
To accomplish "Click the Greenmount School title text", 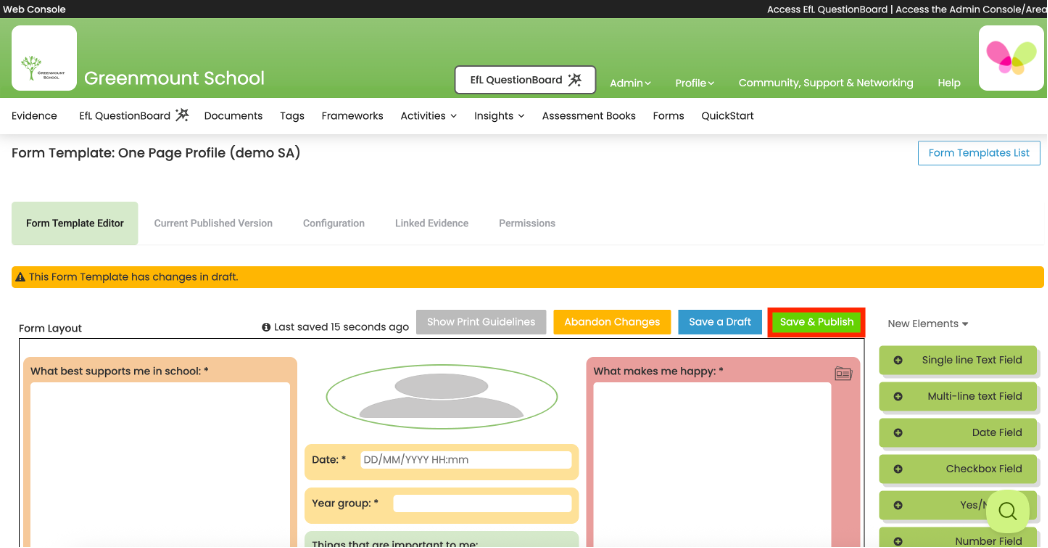I will click(174, 78).
